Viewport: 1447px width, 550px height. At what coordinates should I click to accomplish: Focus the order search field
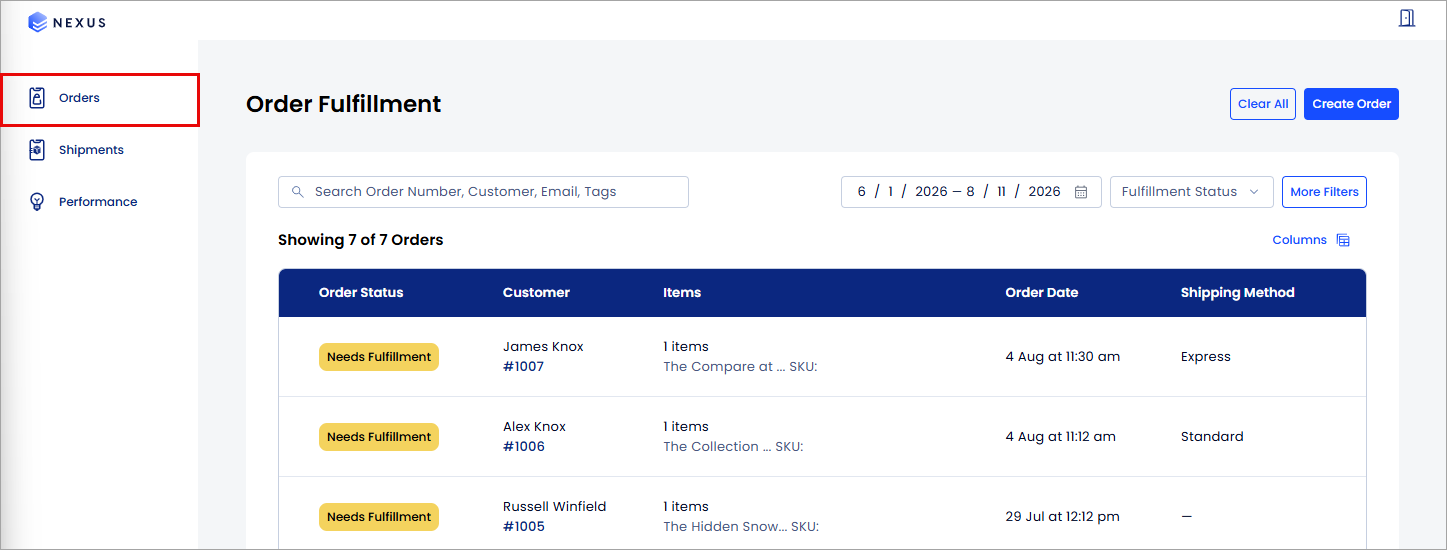[483, 192]
